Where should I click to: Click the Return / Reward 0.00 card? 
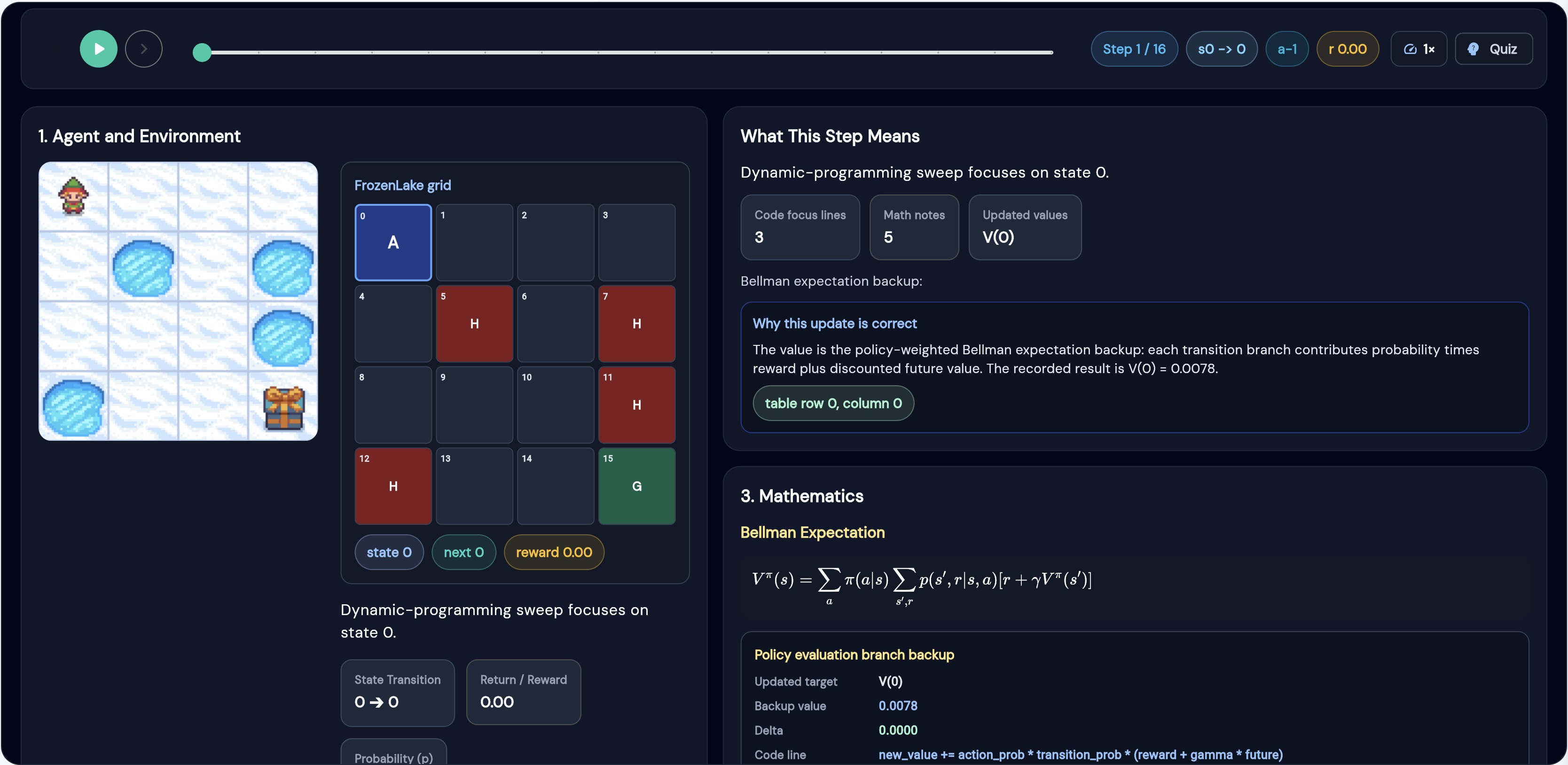524,693
